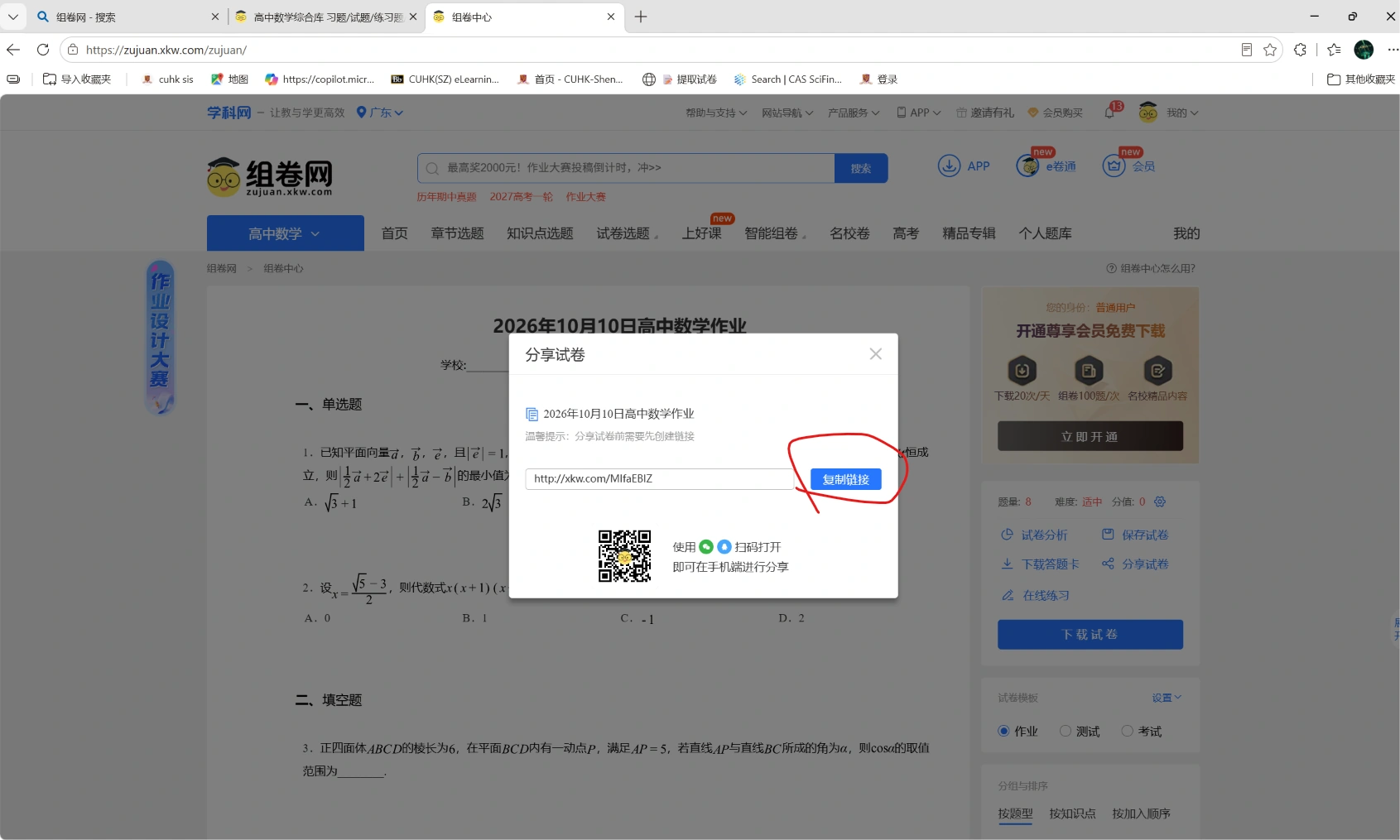Image resolution: width=1400 pixels, height=840 pixels.
Task: Switch to the 组卷网 - 搜索 browser tab
Action: coord(128,17)
